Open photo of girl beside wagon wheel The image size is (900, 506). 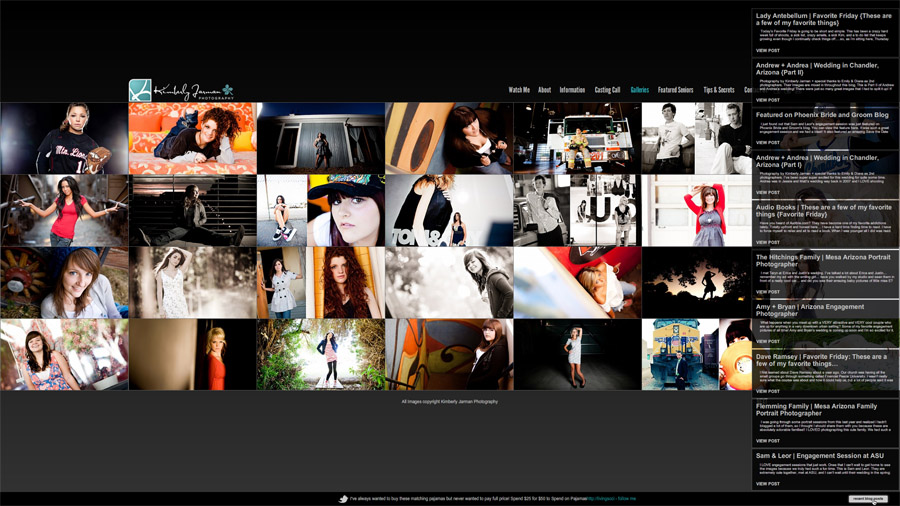click(64, 283)
